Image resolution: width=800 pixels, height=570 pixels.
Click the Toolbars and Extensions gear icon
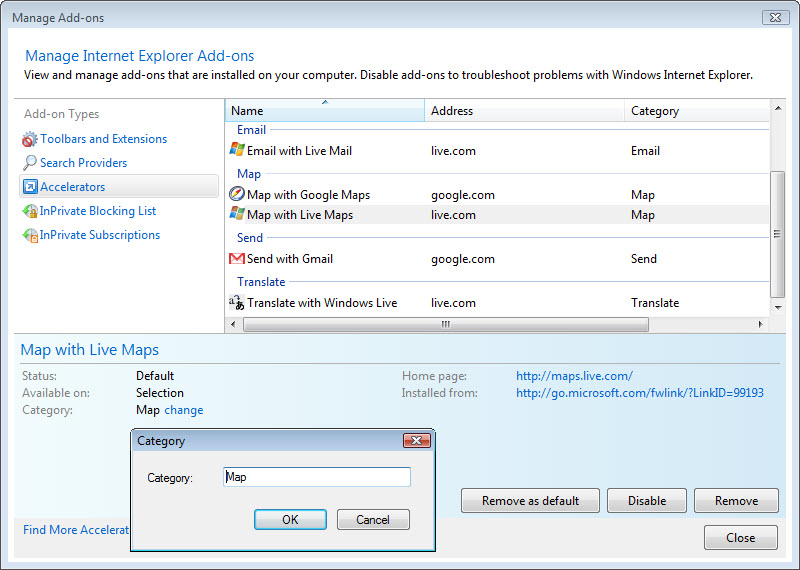(30, 139)
